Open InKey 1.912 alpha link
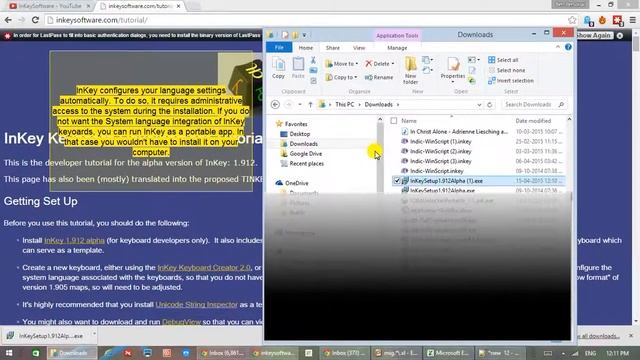The width and height of the screenshot is (640, 360). pos(74,240)
